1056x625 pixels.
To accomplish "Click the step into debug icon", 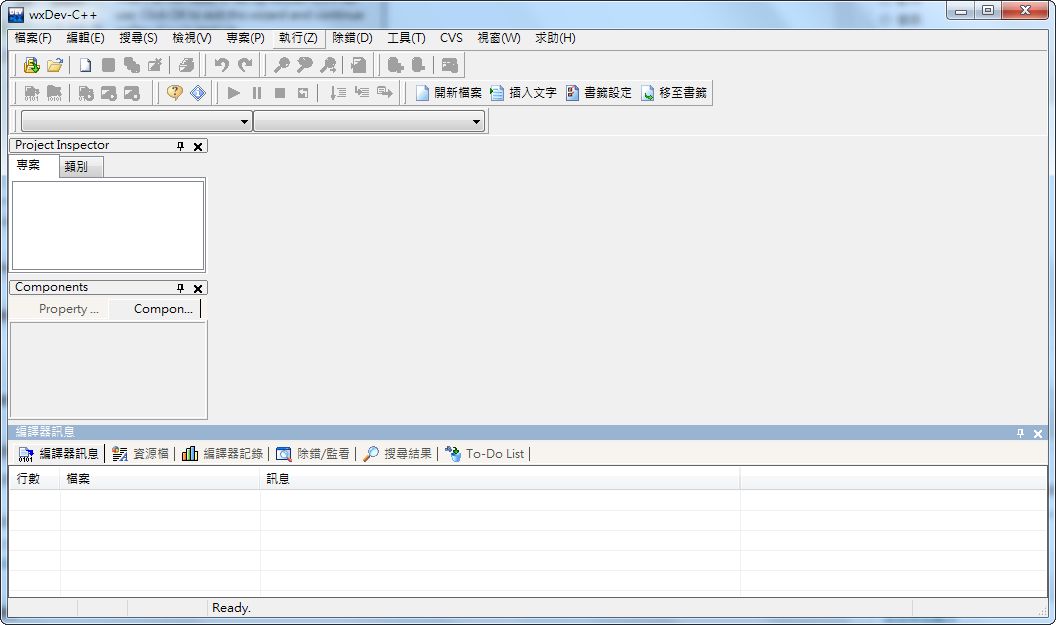I will [x=362, y=93].
